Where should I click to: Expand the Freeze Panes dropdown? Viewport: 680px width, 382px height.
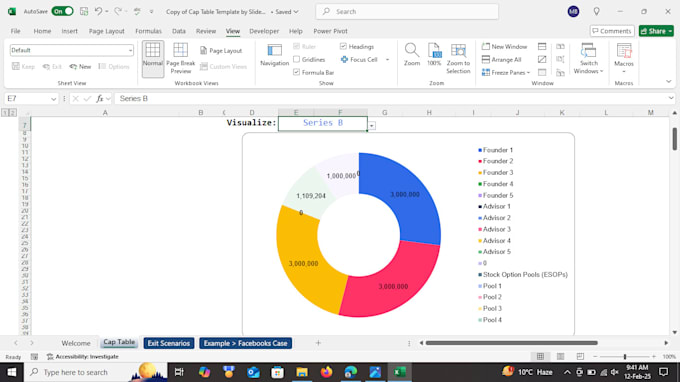point(506,72)
